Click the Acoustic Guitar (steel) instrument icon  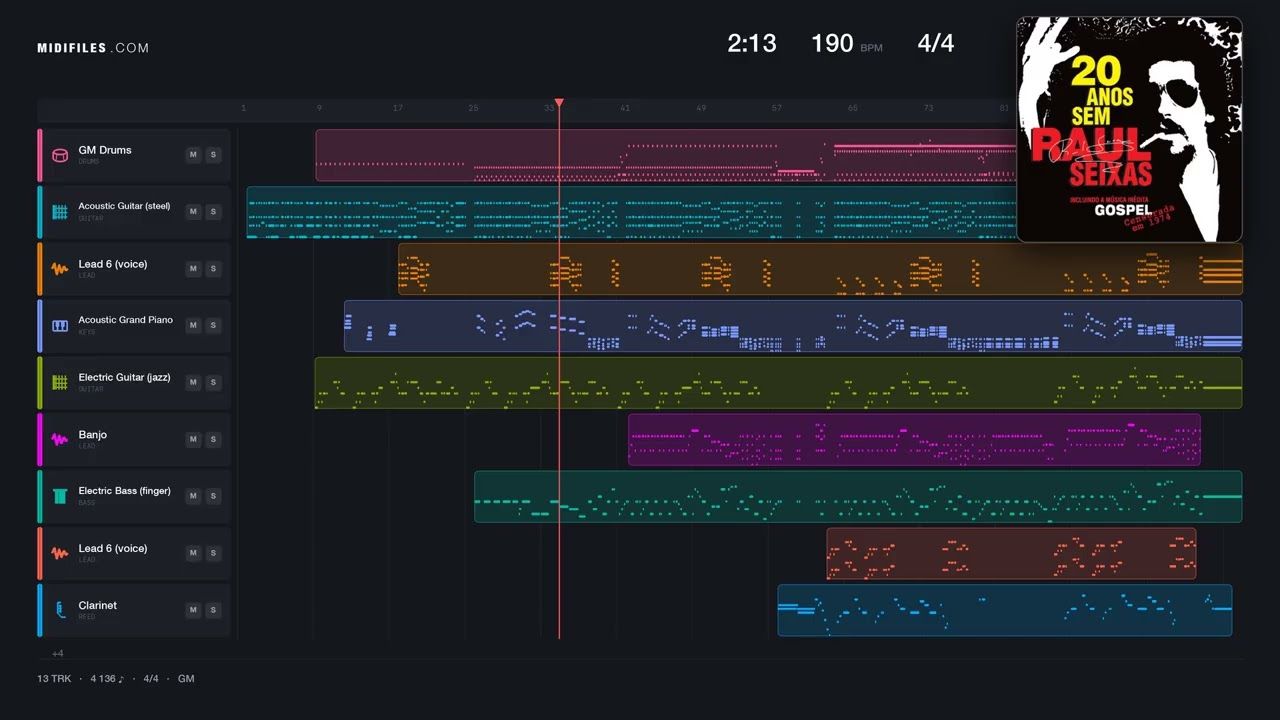60,212
